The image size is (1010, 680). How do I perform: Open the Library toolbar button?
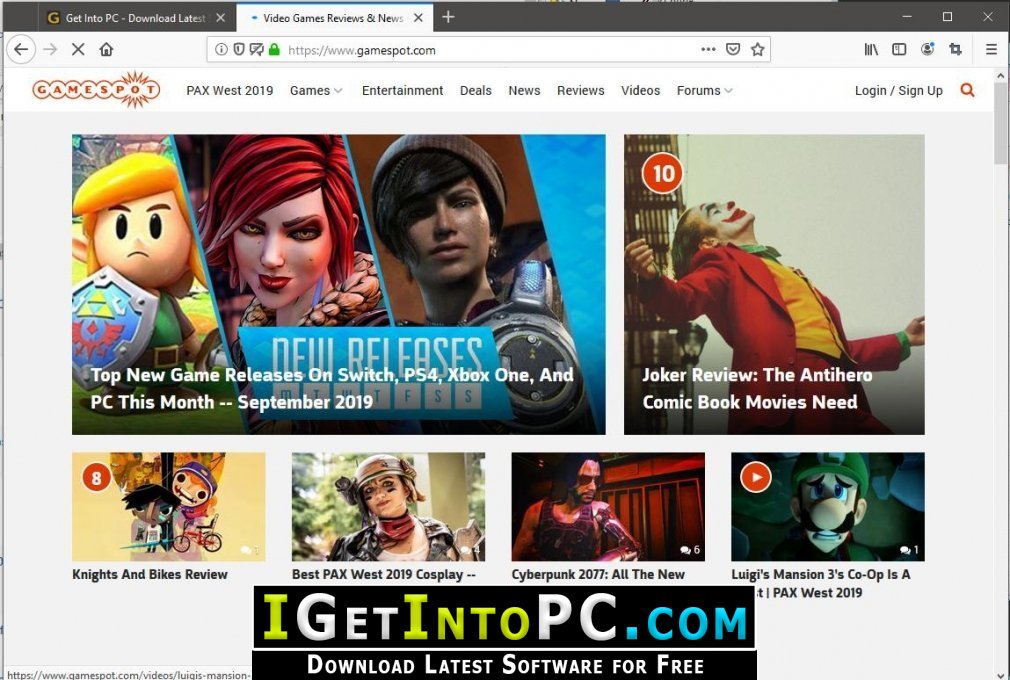(871, 50)
